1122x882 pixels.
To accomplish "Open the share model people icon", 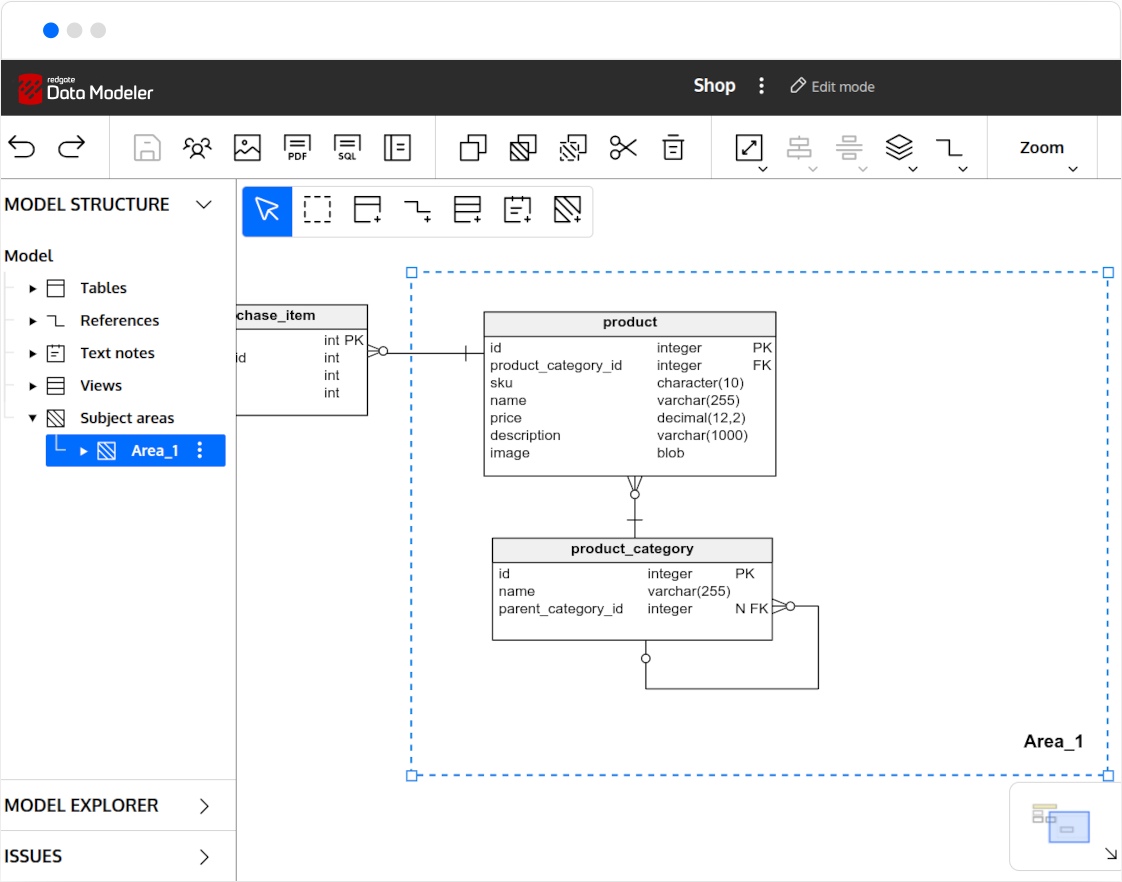I will point(198,148).
